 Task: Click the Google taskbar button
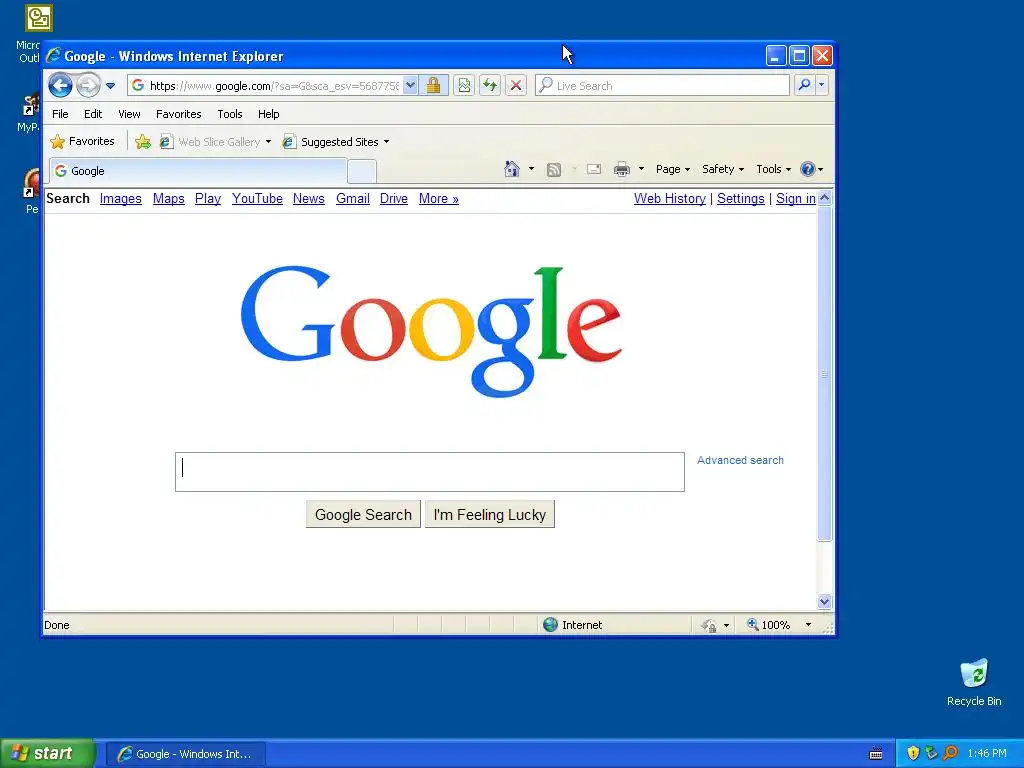point(185,754)
